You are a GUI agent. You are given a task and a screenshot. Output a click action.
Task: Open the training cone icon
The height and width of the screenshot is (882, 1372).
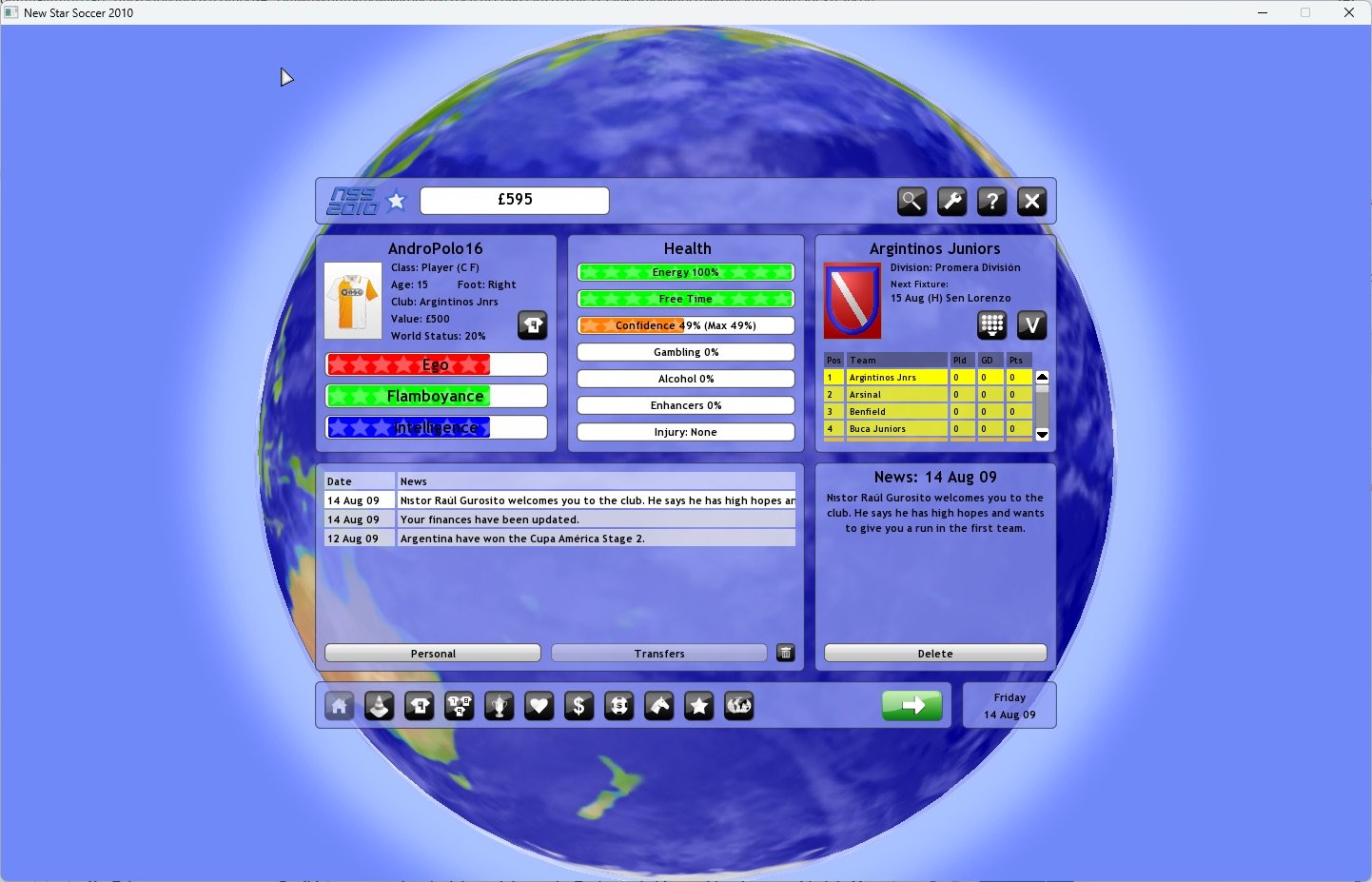pyautogui.click(x=379, y=706)
